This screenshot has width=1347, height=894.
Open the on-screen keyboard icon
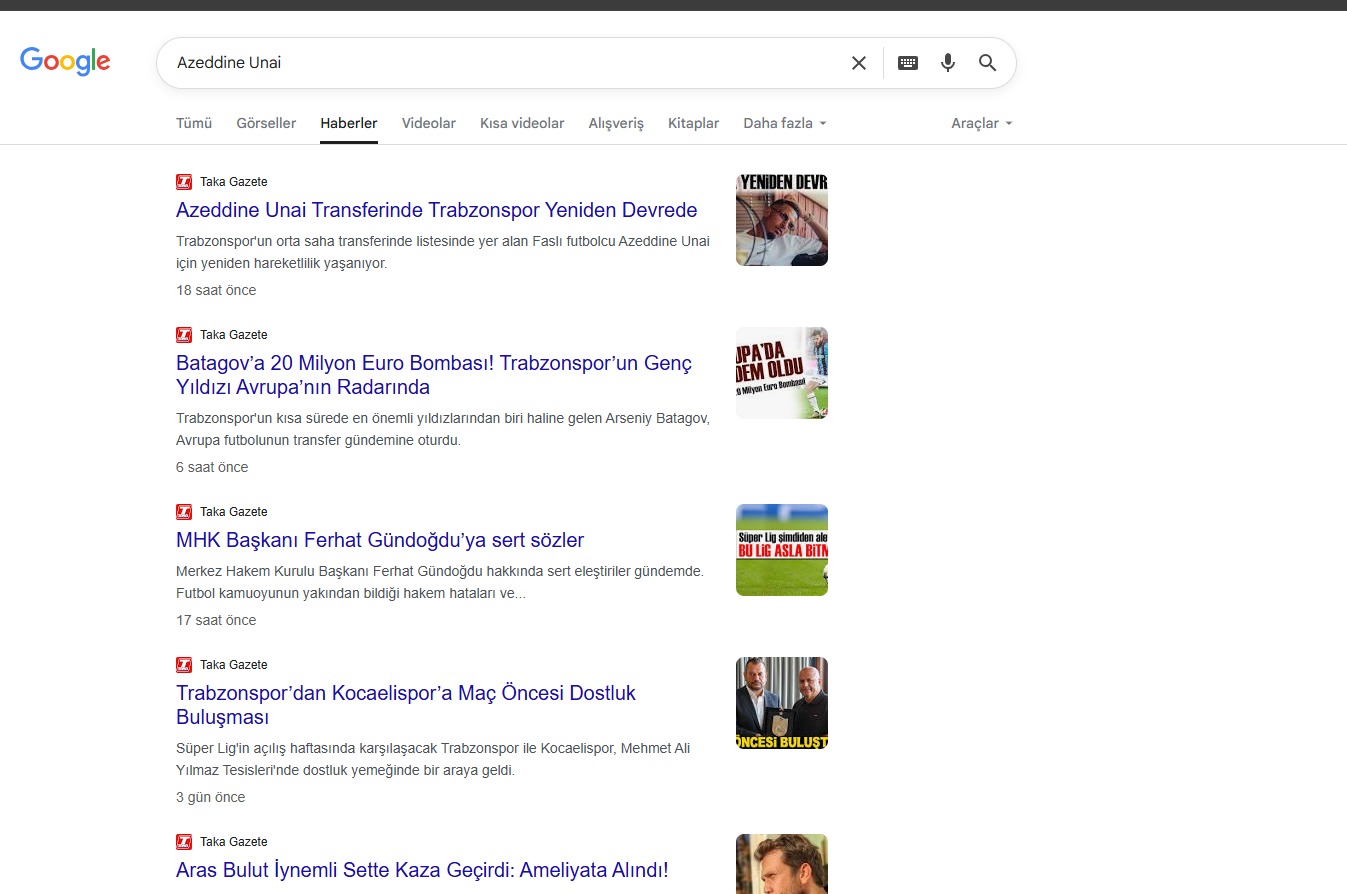click(x=908, y=63)
